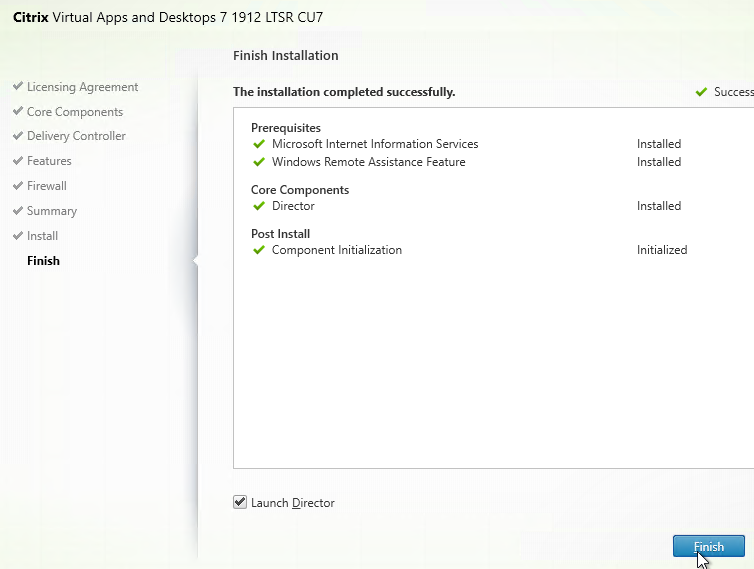Click Installed status for Windows Remote Assistance Feature
Image resolution: width=754 pixels, height=569 pixels.
(659, 162)
